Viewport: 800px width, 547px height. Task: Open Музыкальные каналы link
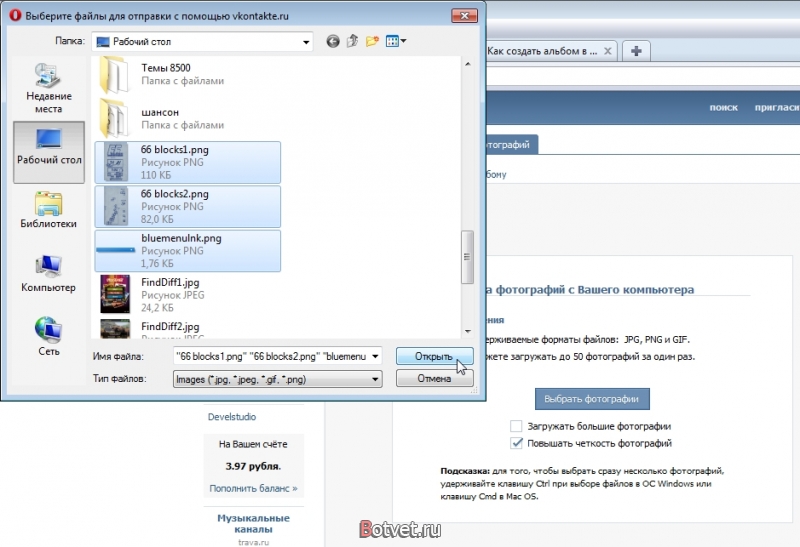(253, 524)
